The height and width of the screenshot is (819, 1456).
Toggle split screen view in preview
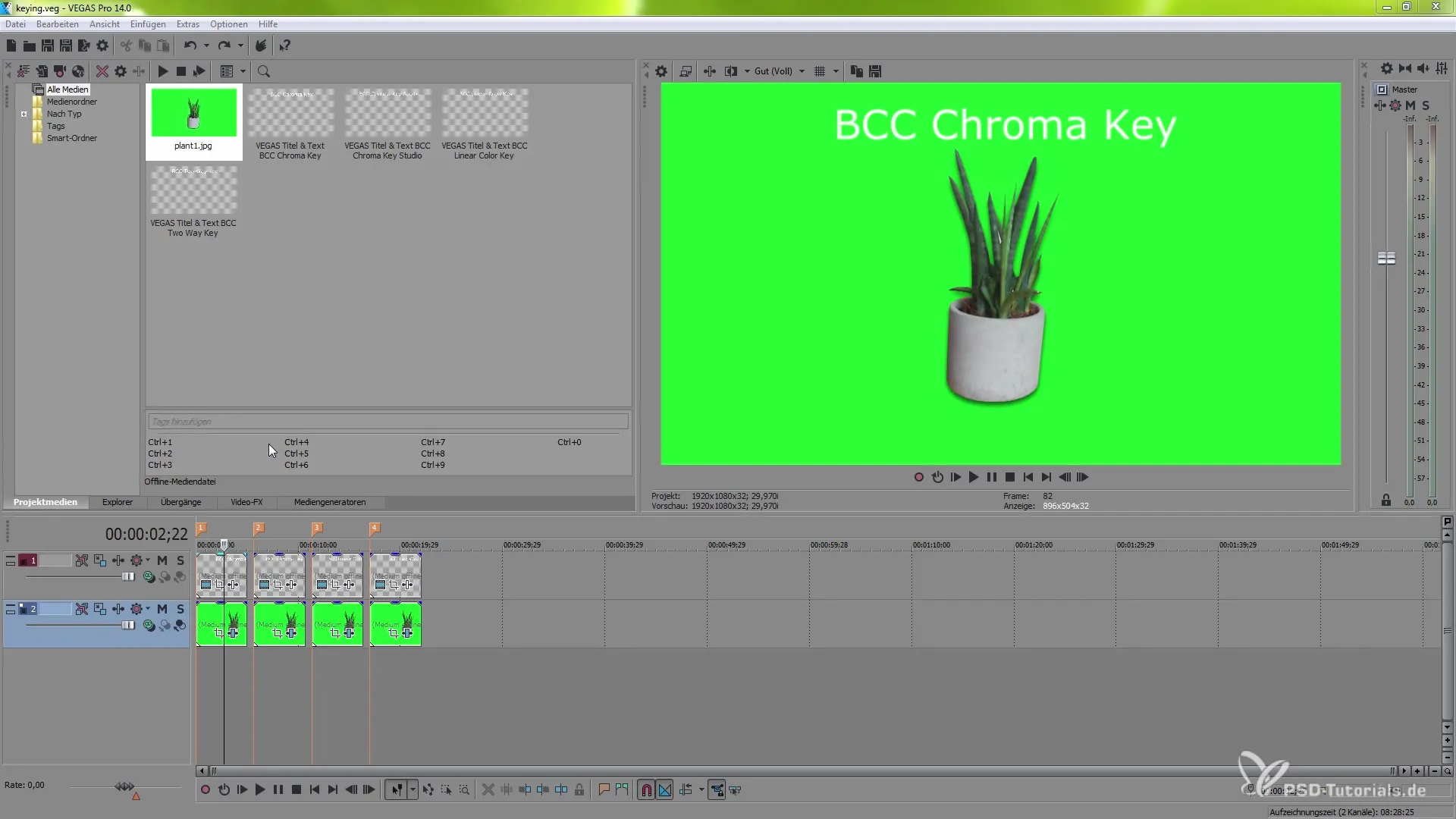731,71
